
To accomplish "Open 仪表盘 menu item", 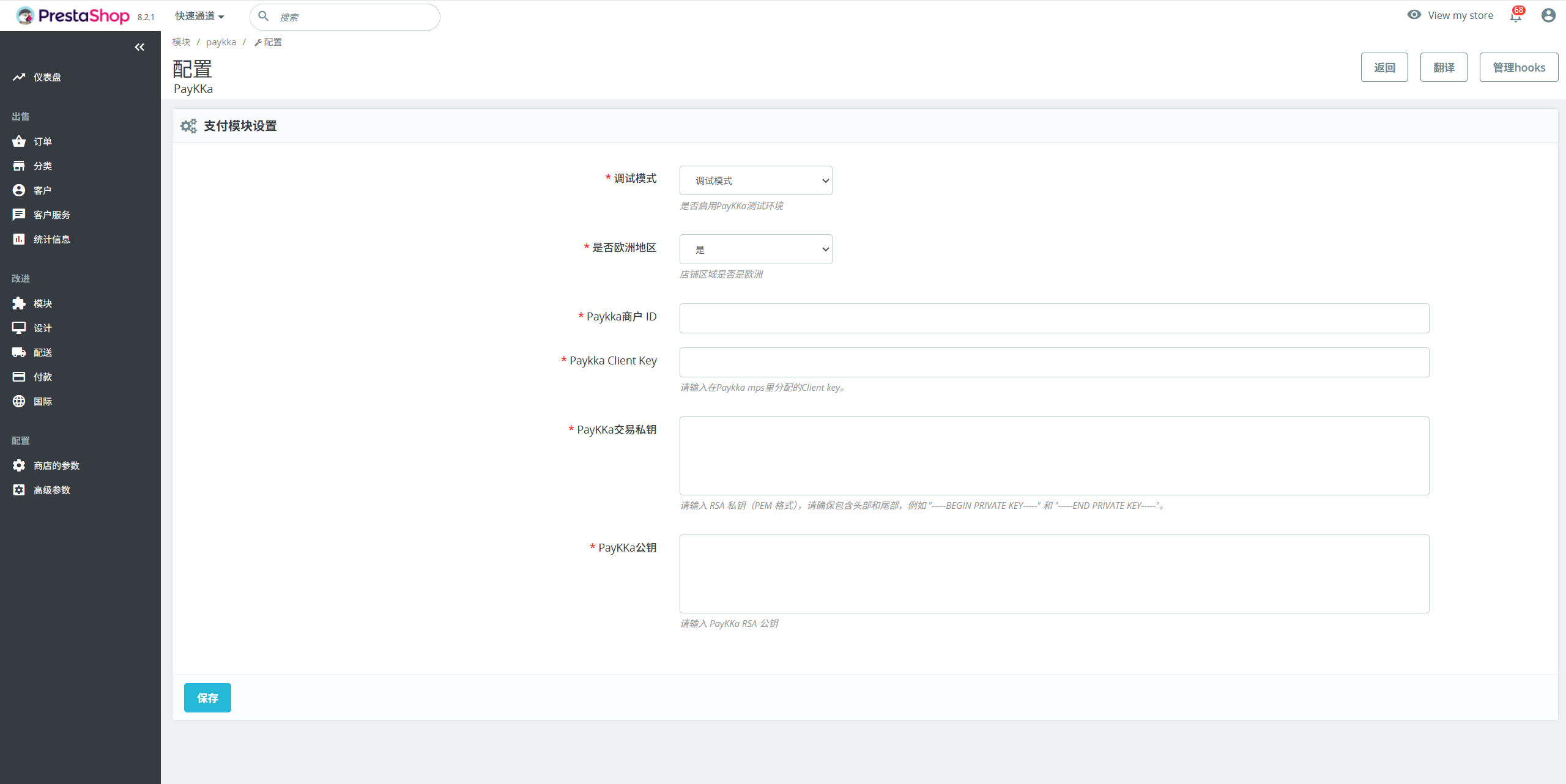I will (x=47, y=77).
